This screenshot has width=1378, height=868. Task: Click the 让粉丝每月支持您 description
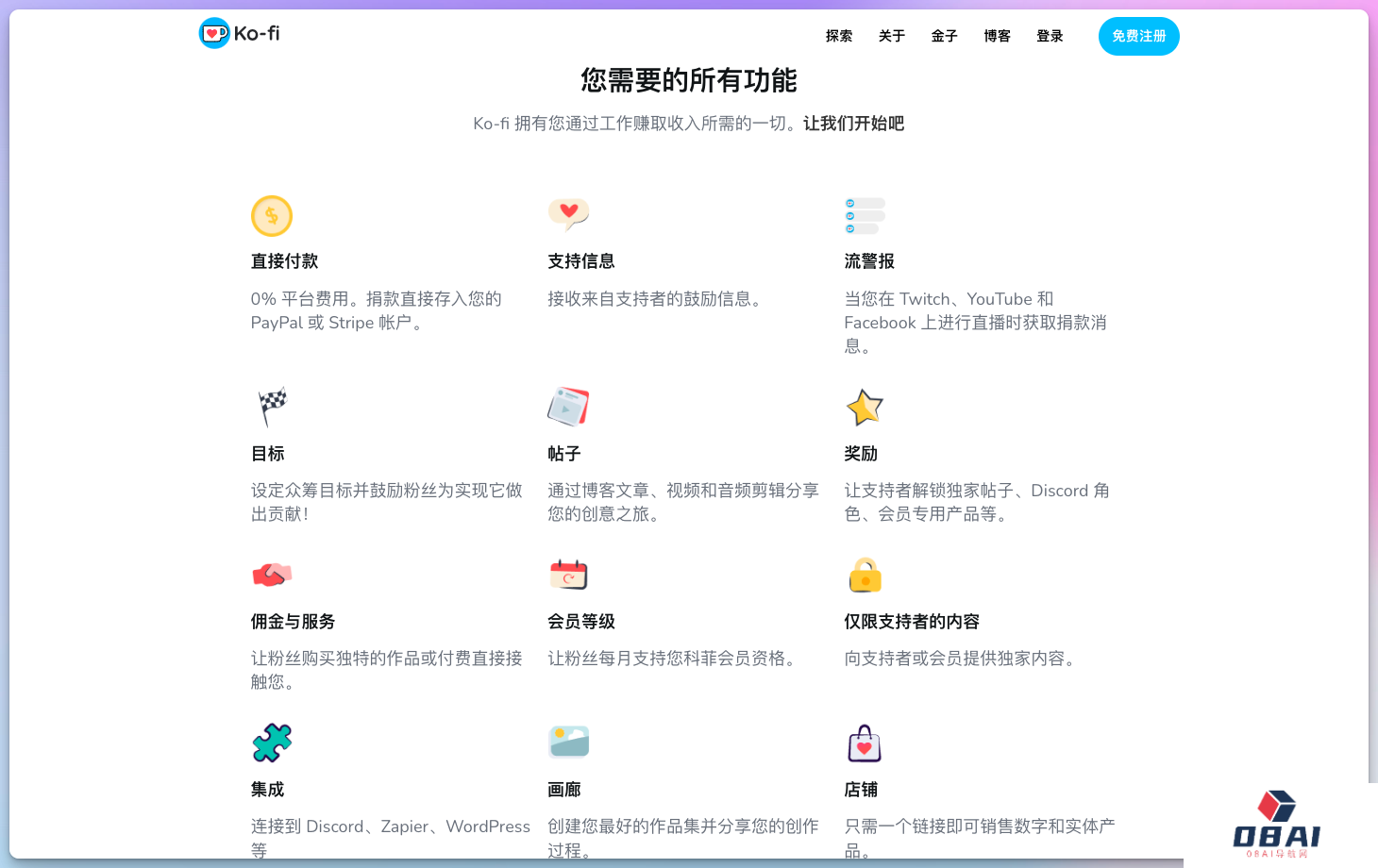tap(672, 659)
